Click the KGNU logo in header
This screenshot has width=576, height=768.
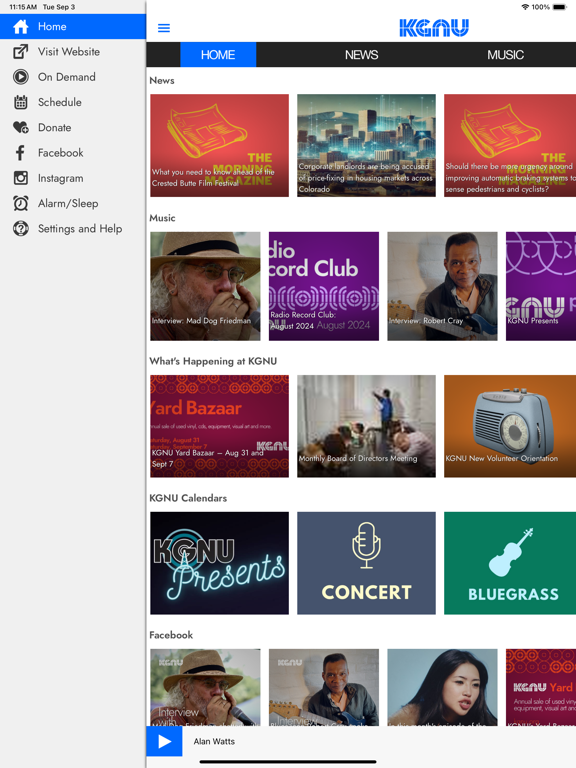tap(434, 28)
